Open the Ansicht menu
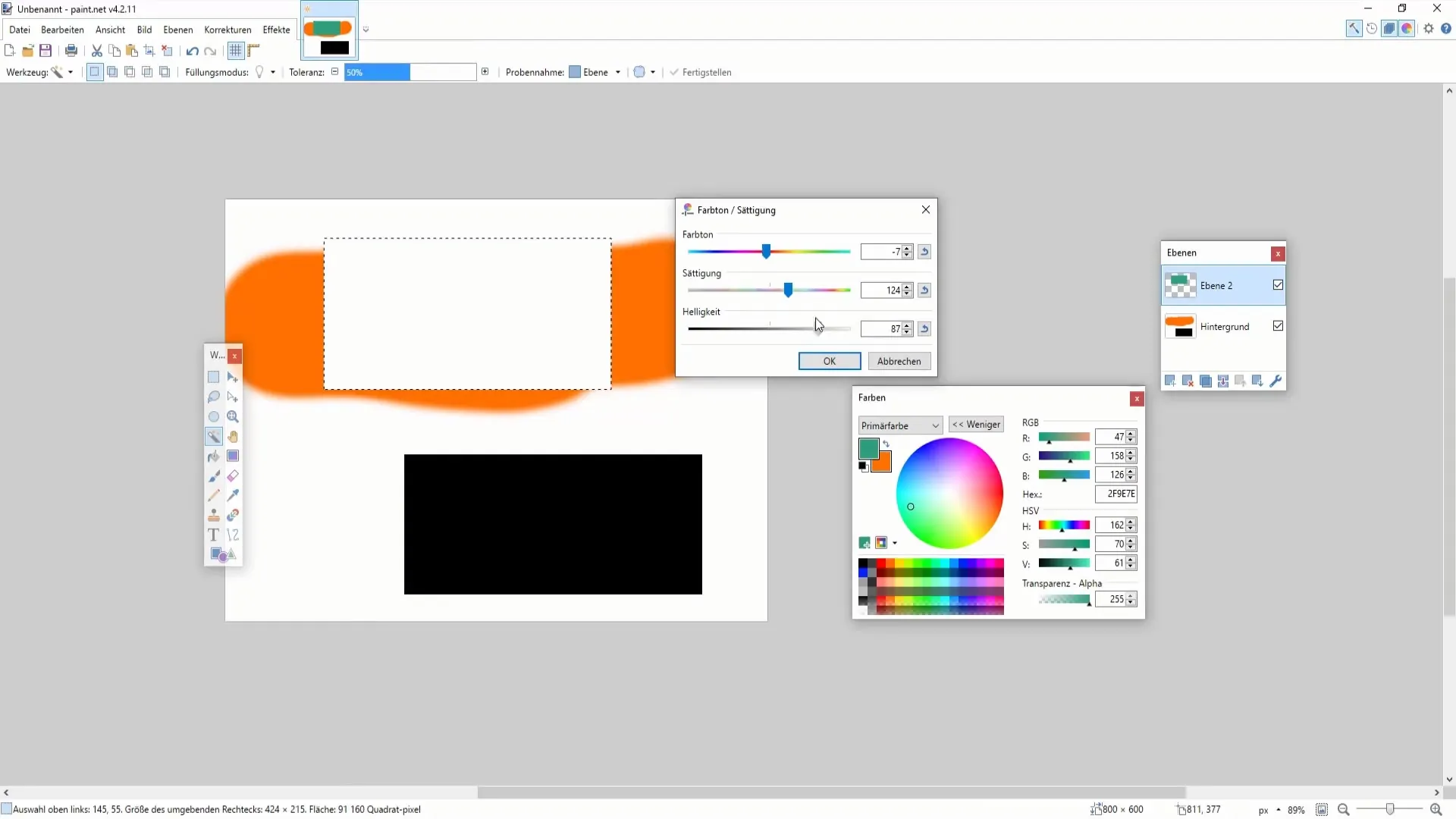Viewport: 1456px width, 819px height. (x=110, y=30)
